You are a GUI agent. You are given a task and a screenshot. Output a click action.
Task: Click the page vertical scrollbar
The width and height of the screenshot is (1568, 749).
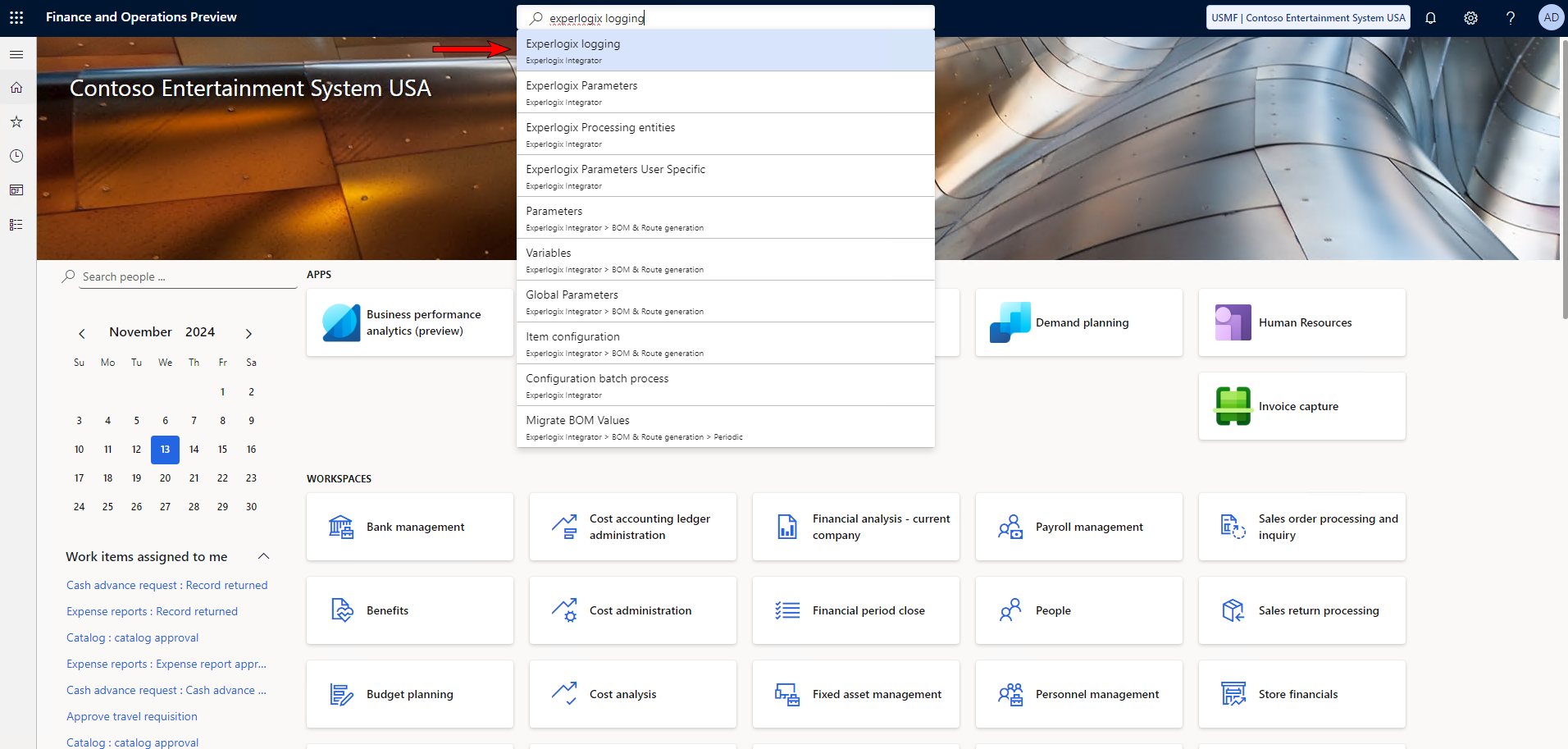pos(1565,180)
